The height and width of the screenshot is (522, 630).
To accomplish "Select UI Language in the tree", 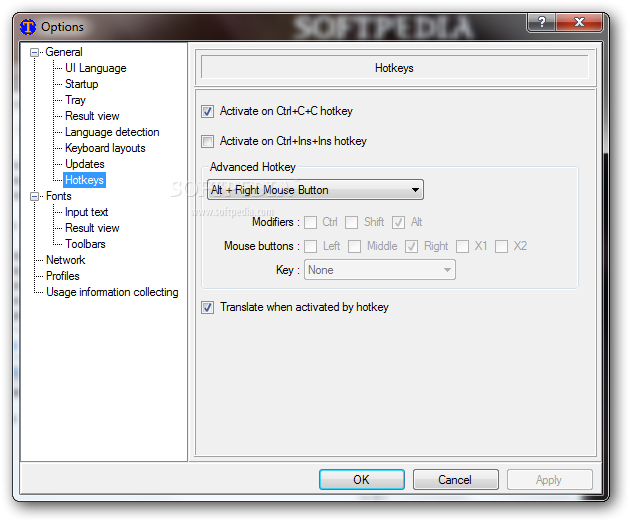I will (x=96, y=68).
